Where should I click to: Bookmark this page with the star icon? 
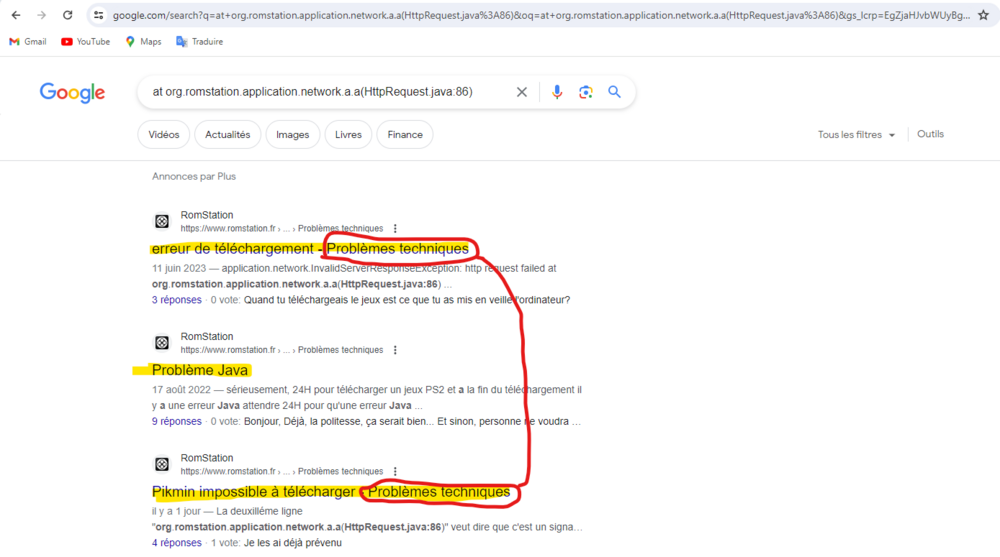(x=983, y=15)
